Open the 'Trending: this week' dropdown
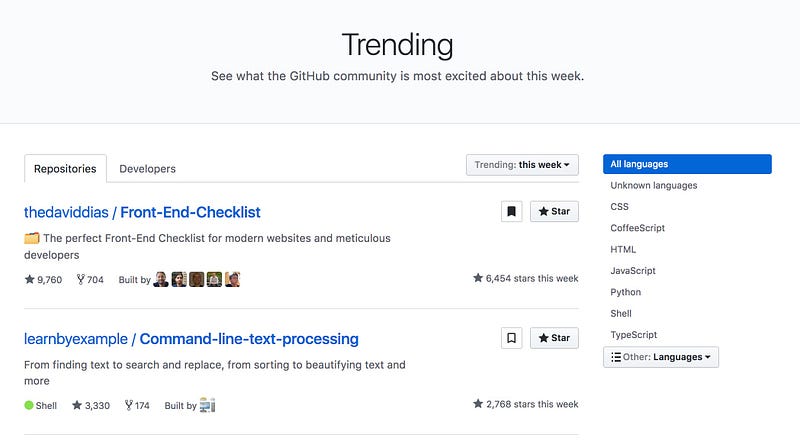This screenshot has height=445, width=800. (522, 165)
